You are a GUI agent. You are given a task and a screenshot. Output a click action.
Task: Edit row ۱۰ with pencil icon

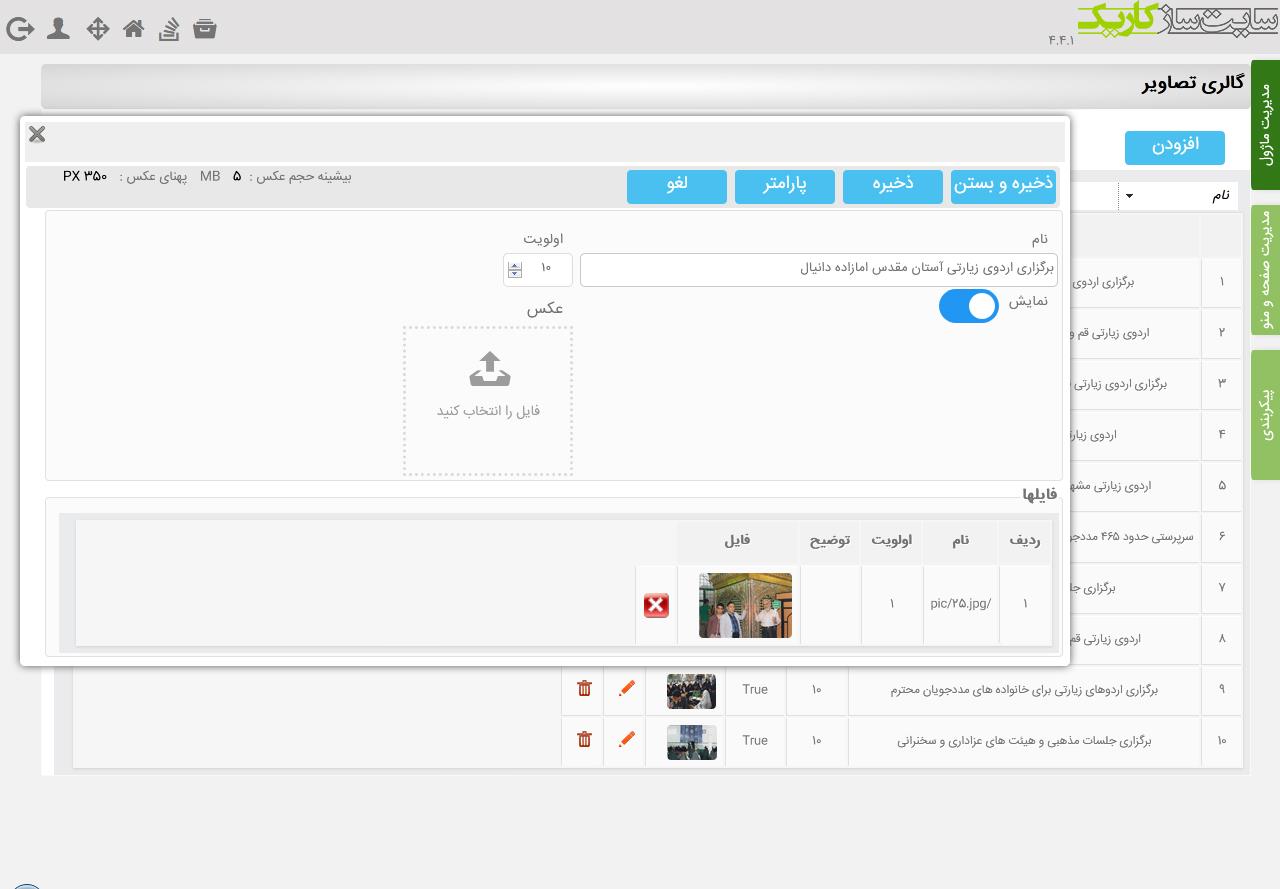coord(627,739)
